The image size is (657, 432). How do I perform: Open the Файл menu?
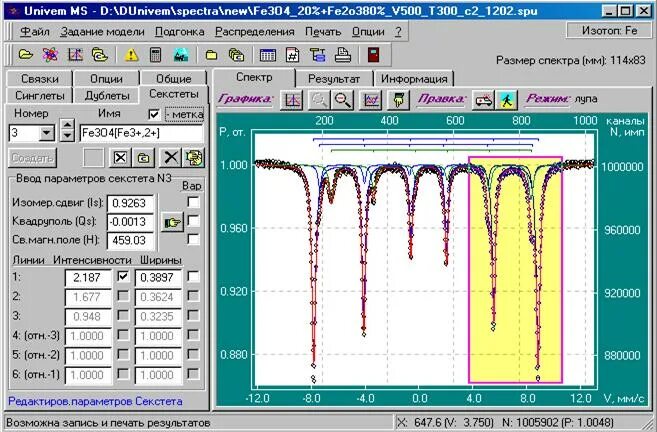point(35,32)
